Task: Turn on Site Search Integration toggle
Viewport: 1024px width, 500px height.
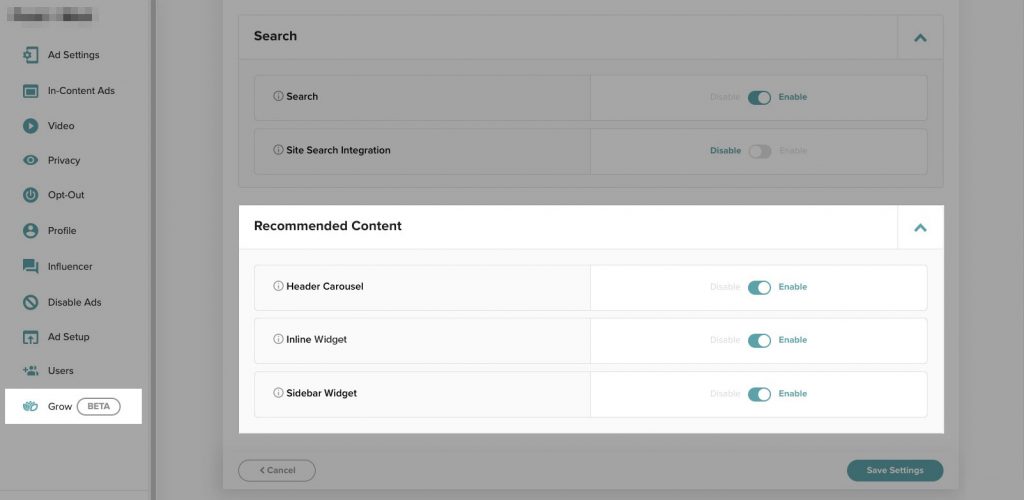Action: (x=760, y=151)
